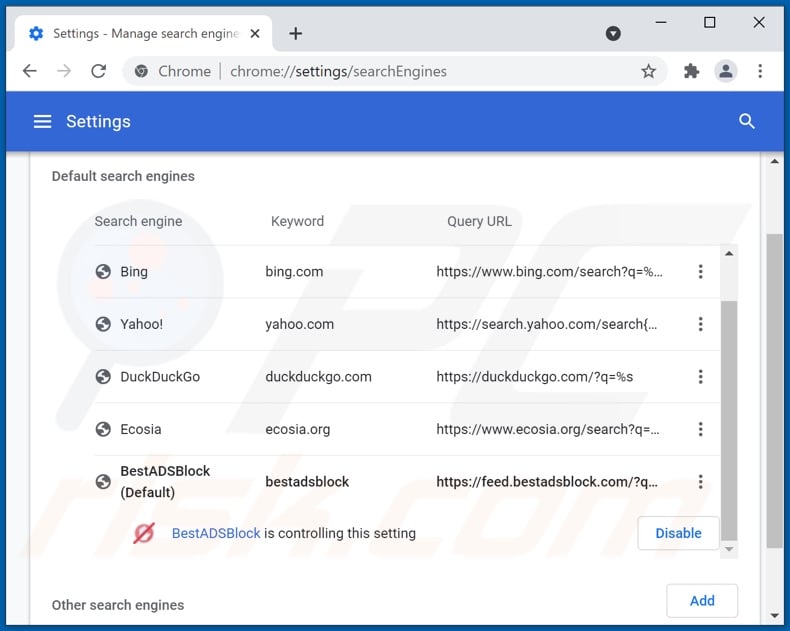The image size is (790, 631).
Task: Click the globe icon beside Bing
Action: pyautogui.click(x=103, y=272)
